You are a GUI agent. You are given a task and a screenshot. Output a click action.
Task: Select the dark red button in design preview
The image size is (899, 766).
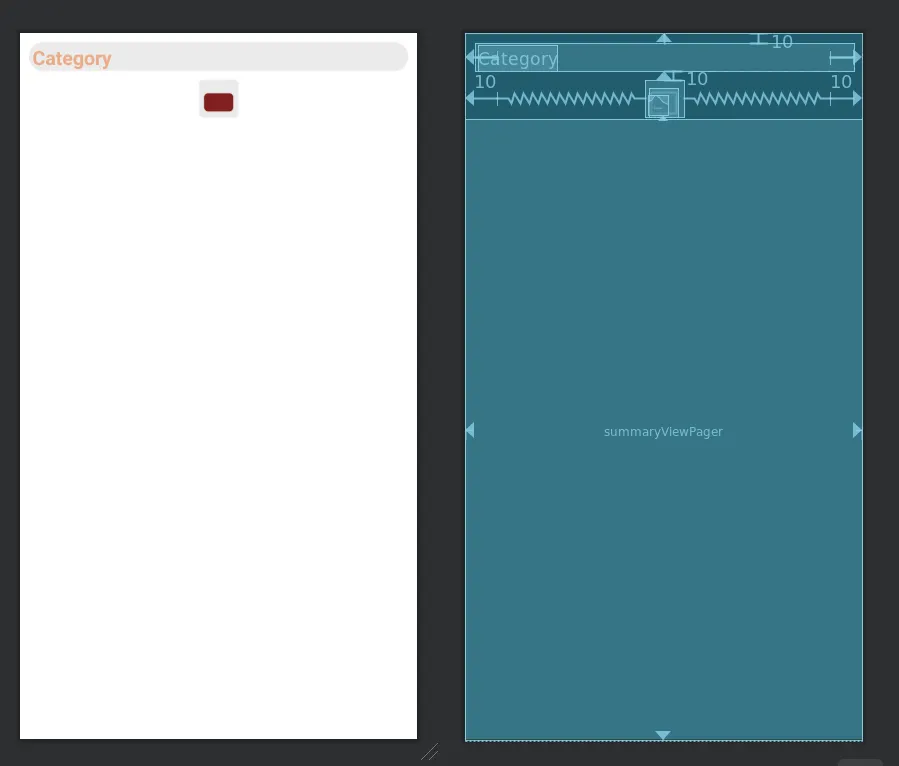pyautogui.click(x=218, y=102)
